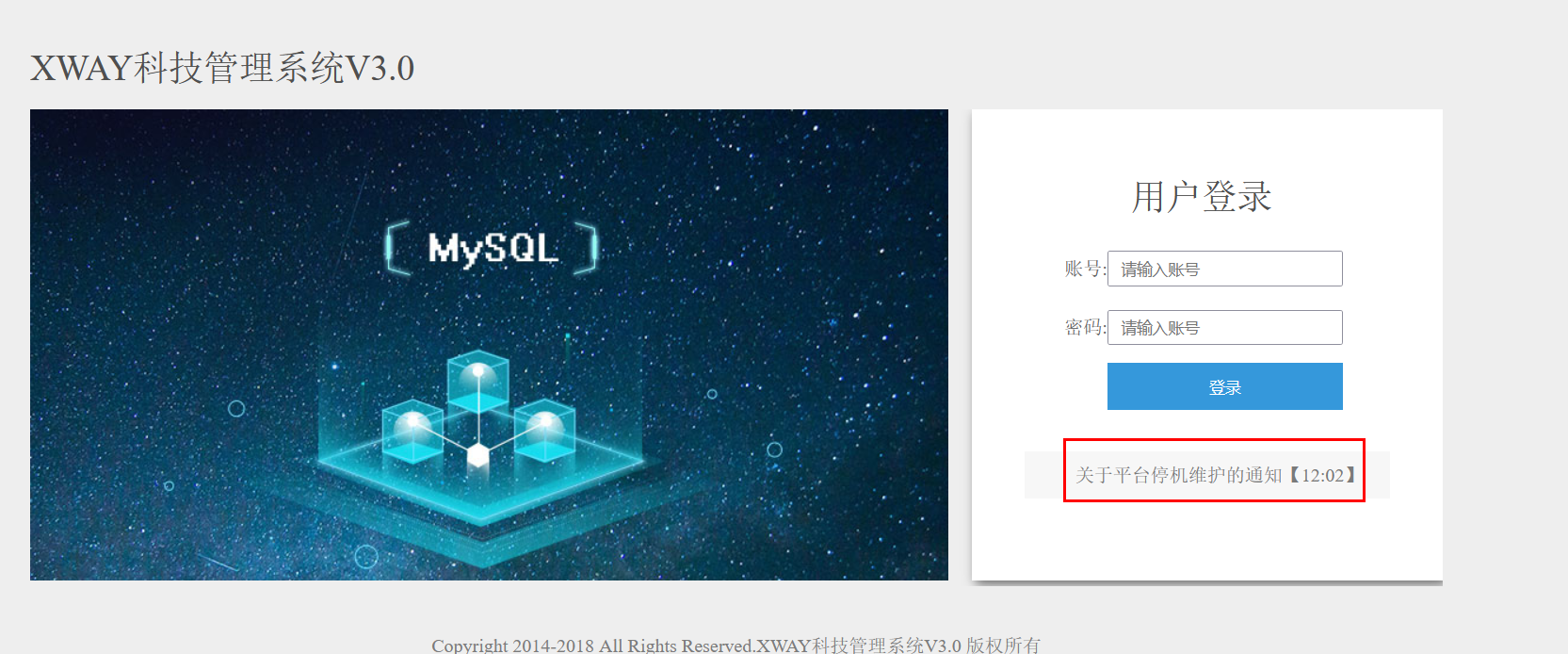Click the 账号 account input field
Screen dimensions: 1568x654
(x=1224, y=269)
